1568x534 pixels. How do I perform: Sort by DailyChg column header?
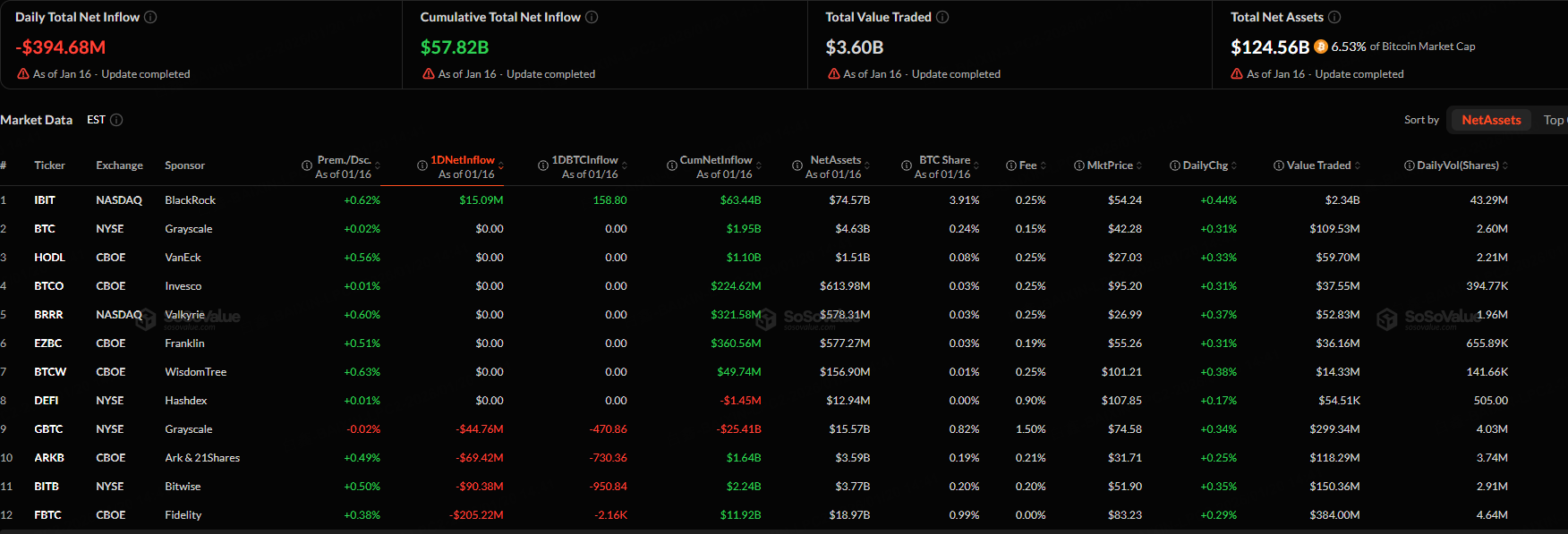(1205, 165)
